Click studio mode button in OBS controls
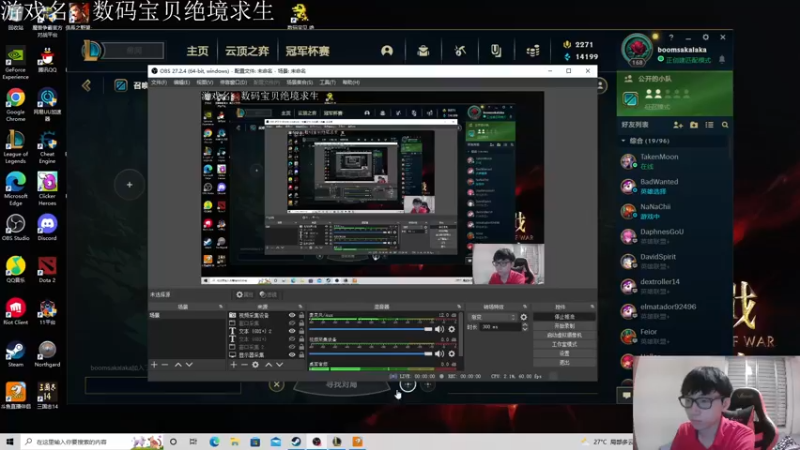The width and height of the screenshot is (800, 450). [x=564, y=344]
